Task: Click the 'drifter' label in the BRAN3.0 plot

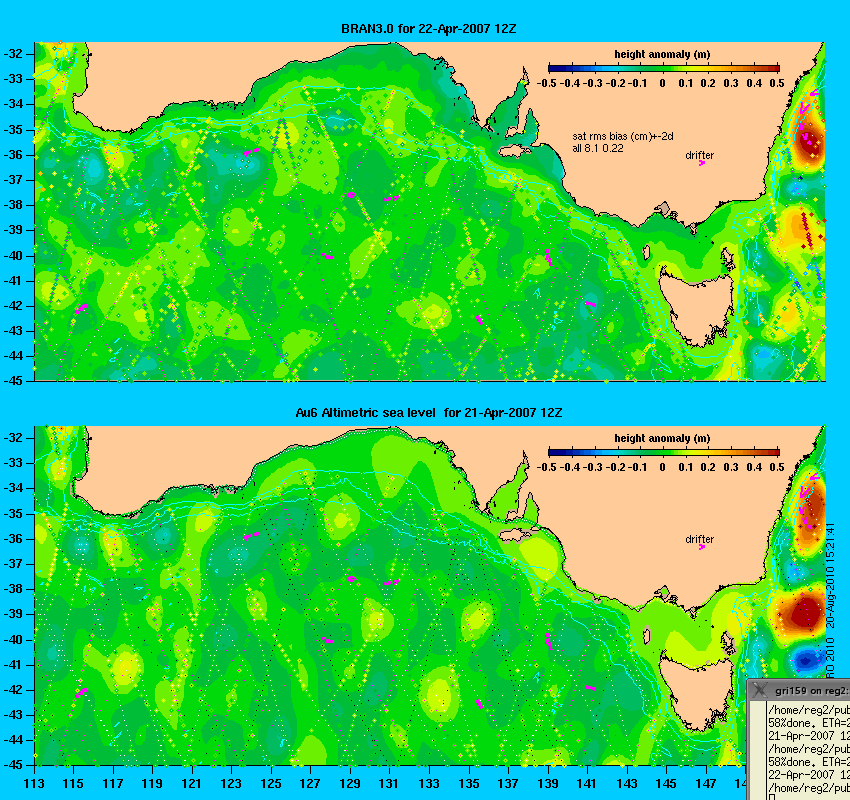Action: 699,155
